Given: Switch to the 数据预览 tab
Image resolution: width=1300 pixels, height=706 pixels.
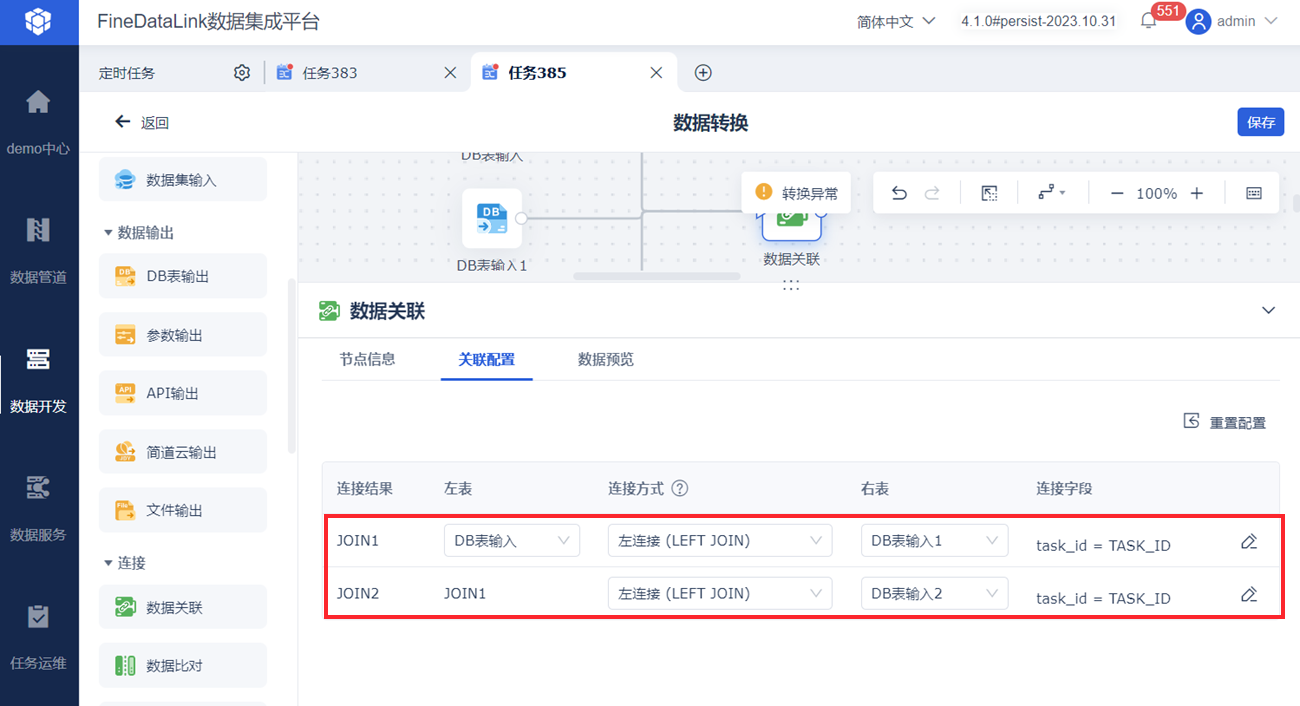Looking at the screenshot, I should click(x=606, y=359).
